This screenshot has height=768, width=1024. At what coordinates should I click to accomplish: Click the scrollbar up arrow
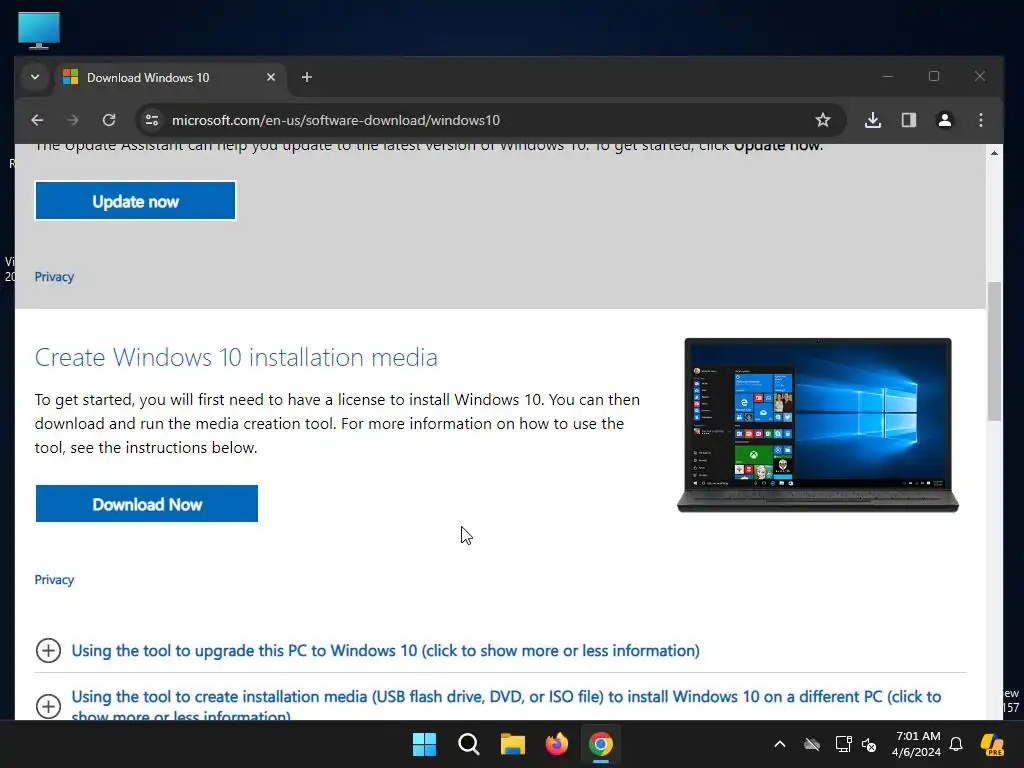click(x=994, y=153)
